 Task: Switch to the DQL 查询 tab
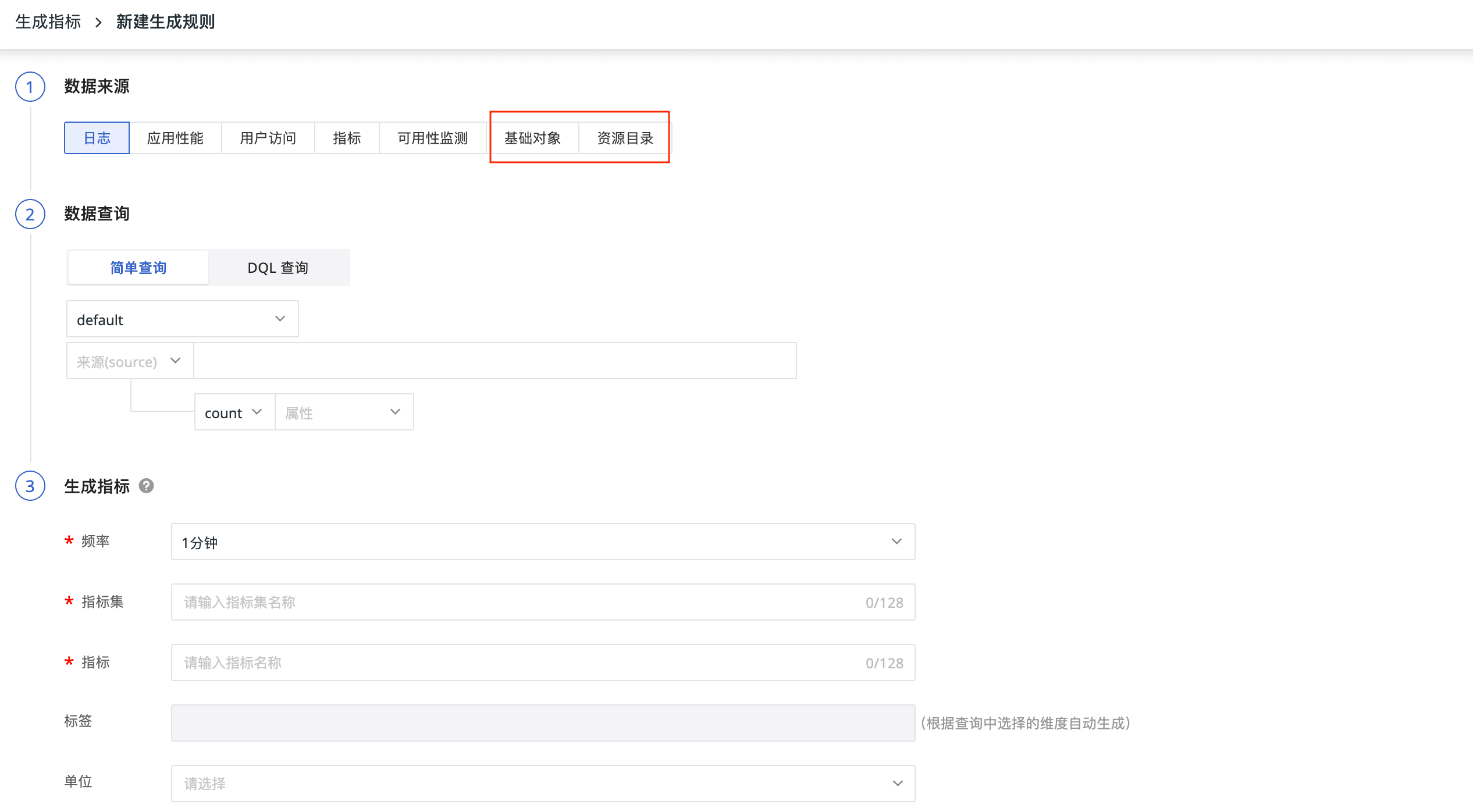pyautogui.click(x=278, y=268)
